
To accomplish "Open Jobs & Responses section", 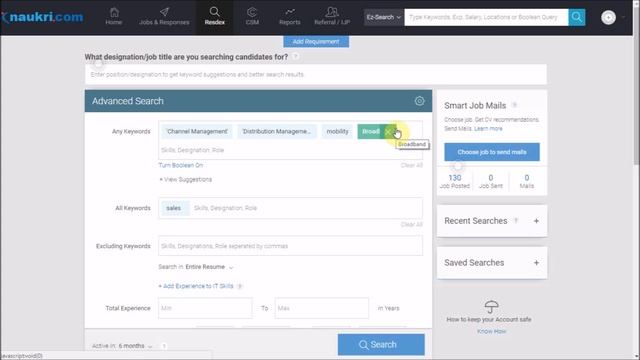I will 164,17.
